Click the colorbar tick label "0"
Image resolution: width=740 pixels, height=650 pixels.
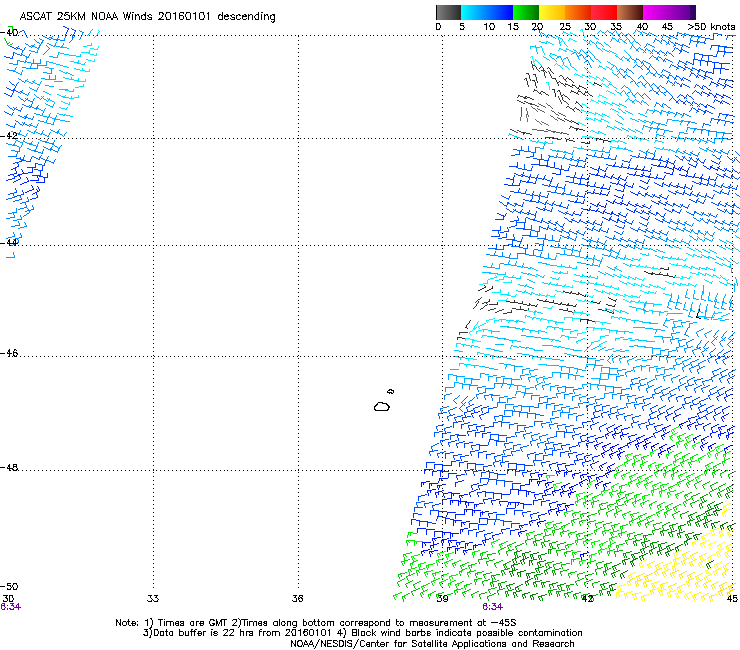coord(438,27)
